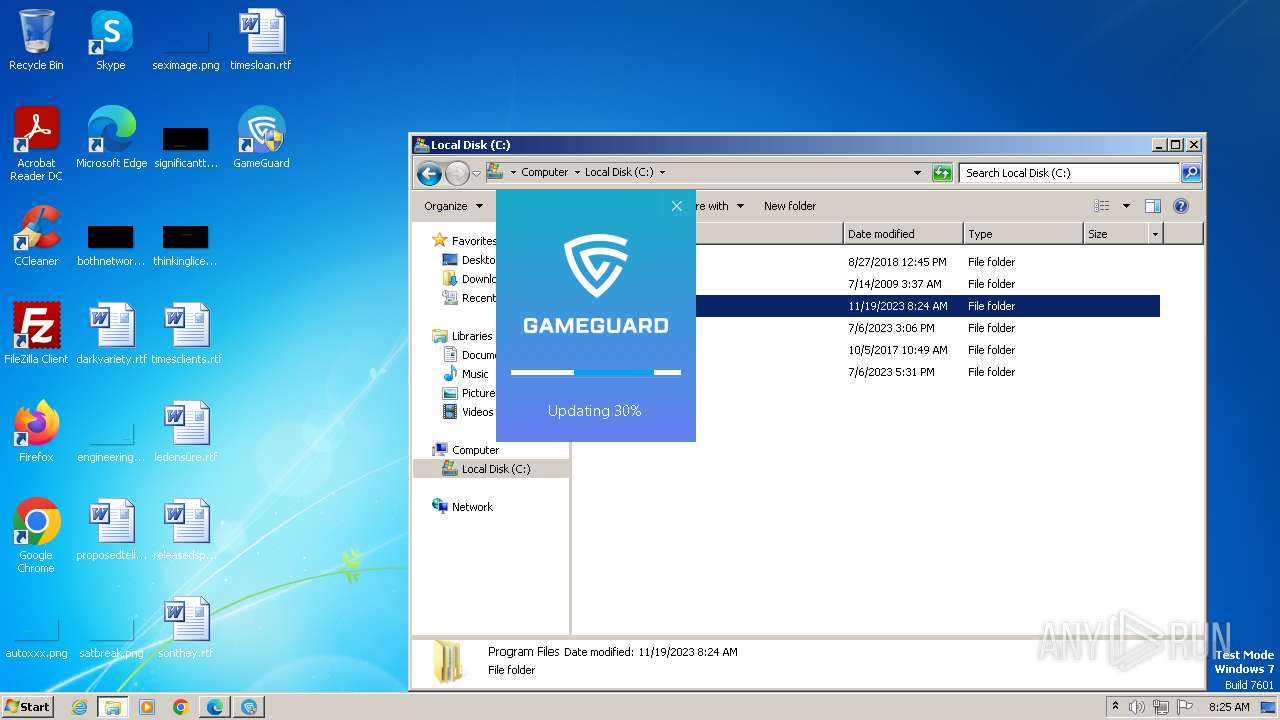Launch Firefox from the desktop

click(36, 432)
